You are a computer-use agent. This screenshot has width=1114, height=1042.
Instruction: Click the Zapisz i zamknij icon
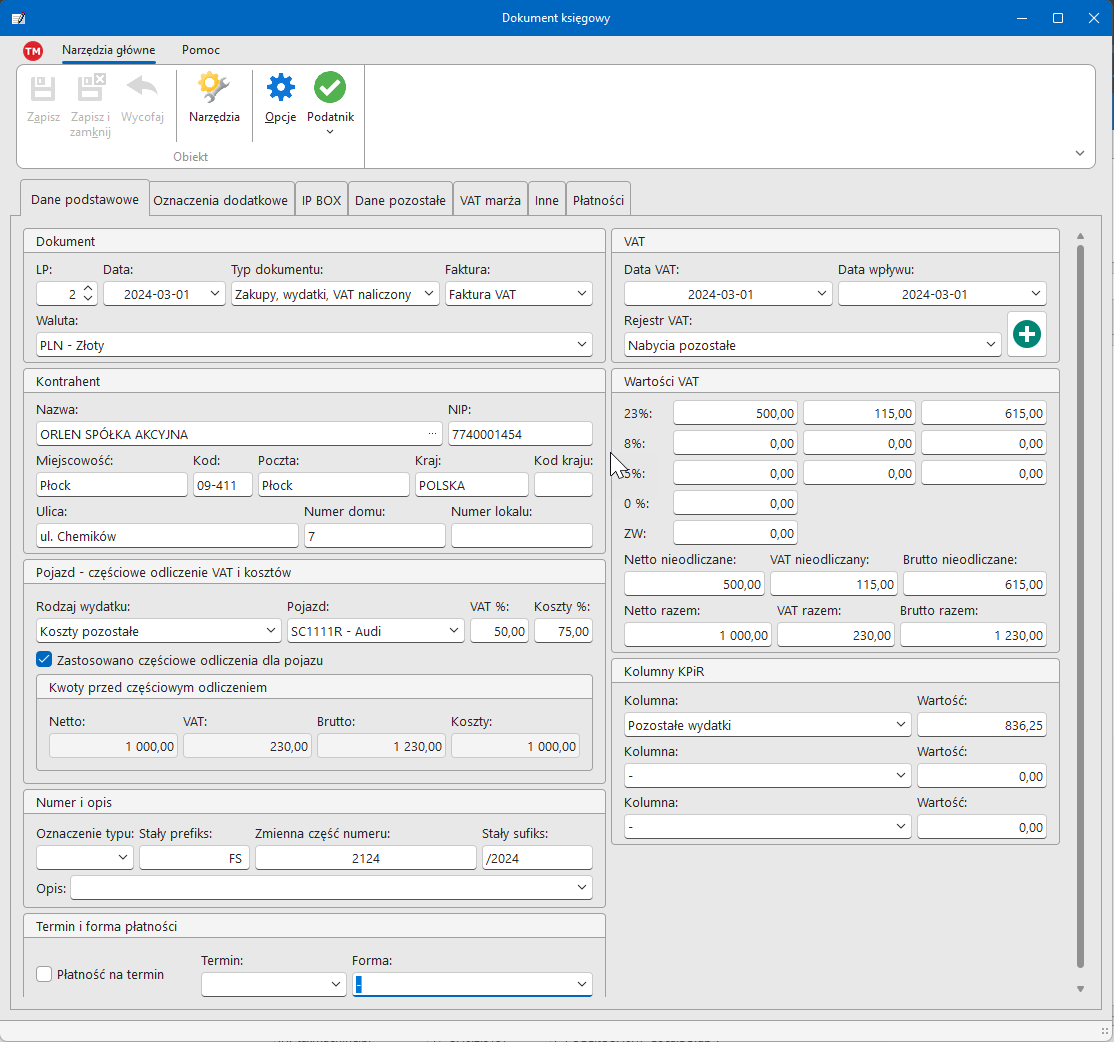coord(90,89)
